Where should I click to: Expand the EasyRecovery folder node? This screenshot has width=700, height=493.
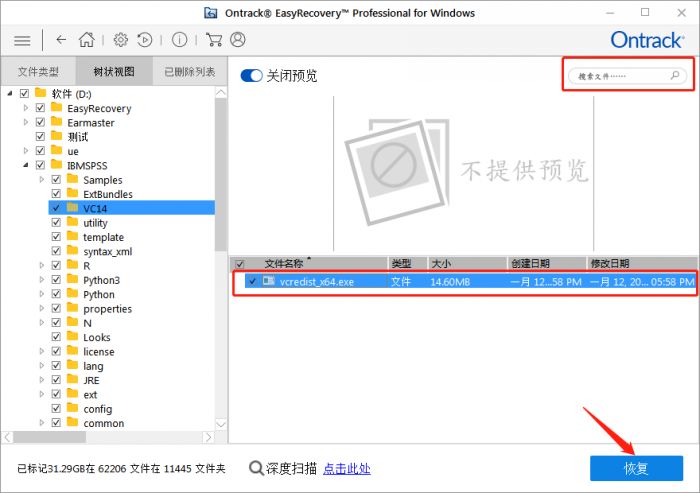coord(26,108)
